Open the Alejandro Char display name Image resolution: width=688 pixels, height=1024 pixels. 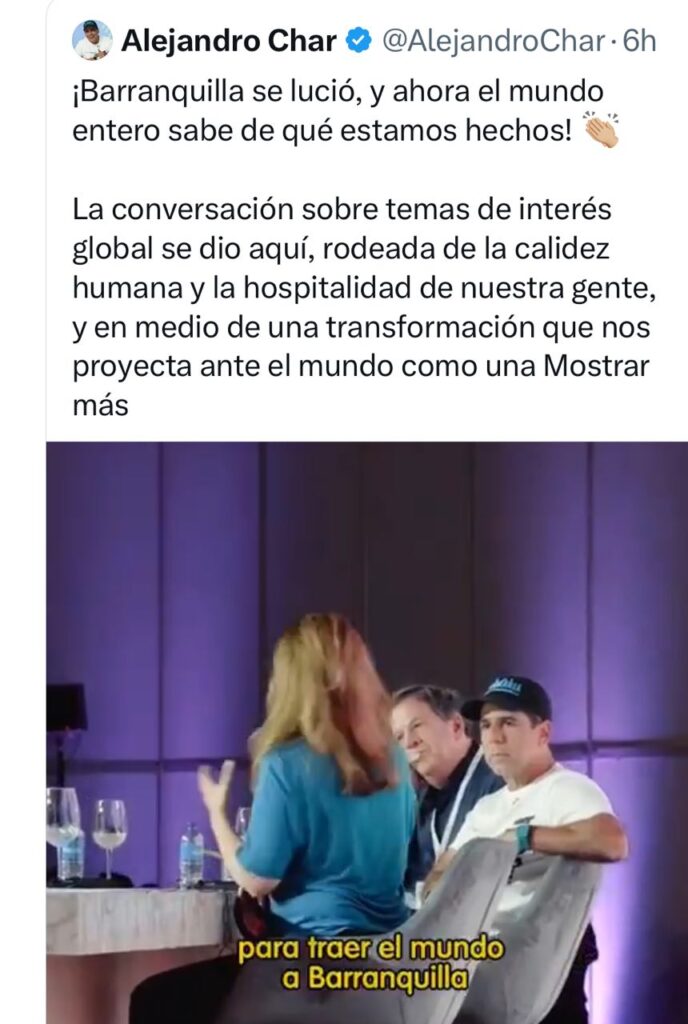point(228,41)
